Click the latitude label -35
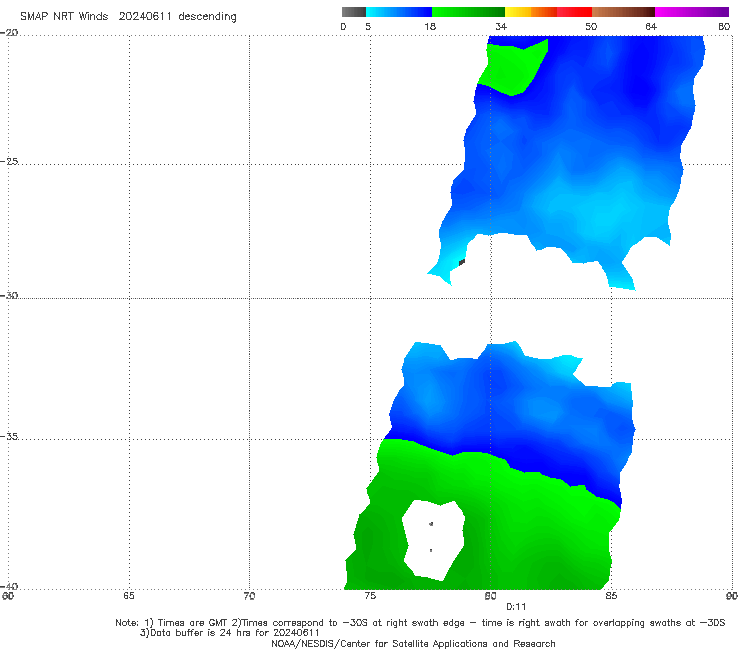Viewport: 740px width, 650px height. point(9,436)
